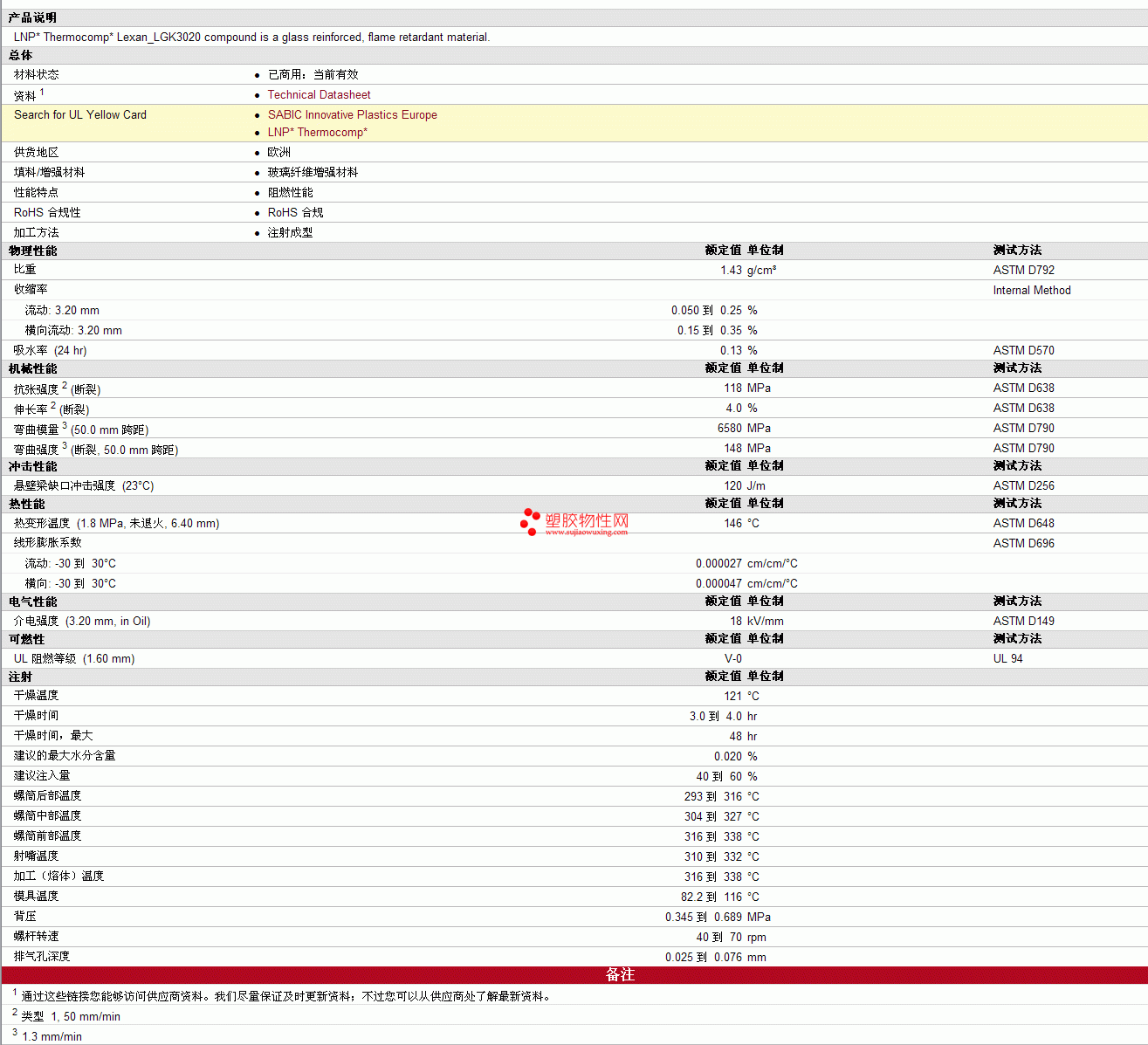Image resolution: width=1148 pixels, height=1045 pixels.
Task: Click the 可燃性 section header
Action: [26, 639]
